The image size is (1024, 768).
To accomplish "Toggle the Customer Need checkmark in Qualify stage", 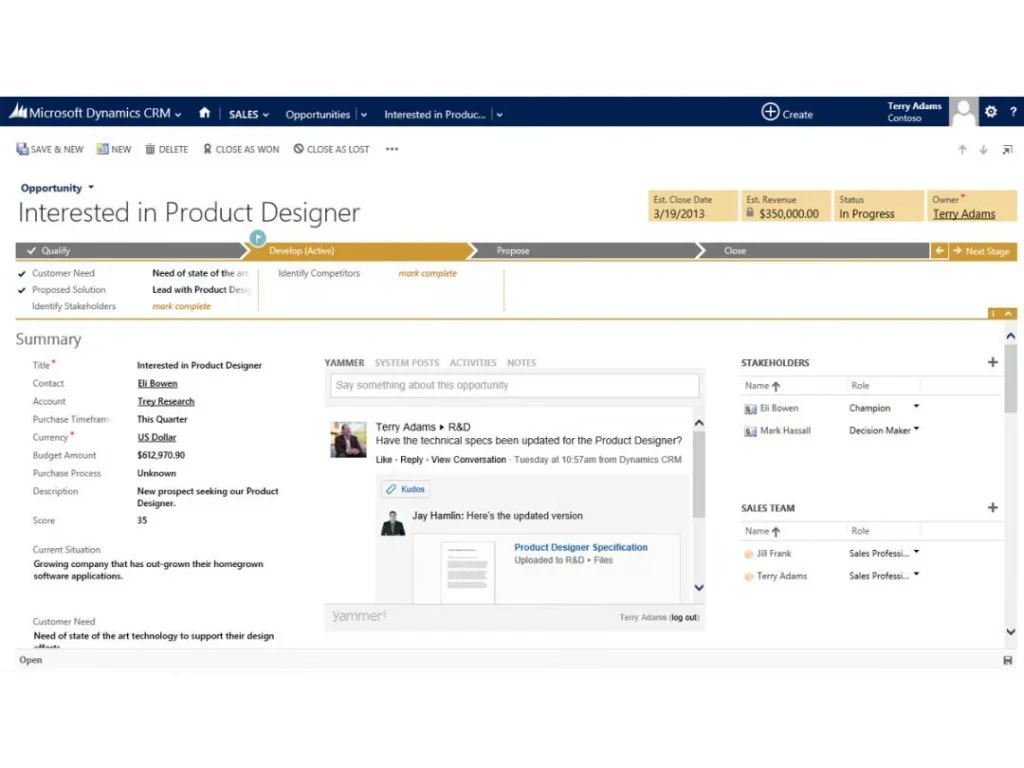I will tap(23, 273).
